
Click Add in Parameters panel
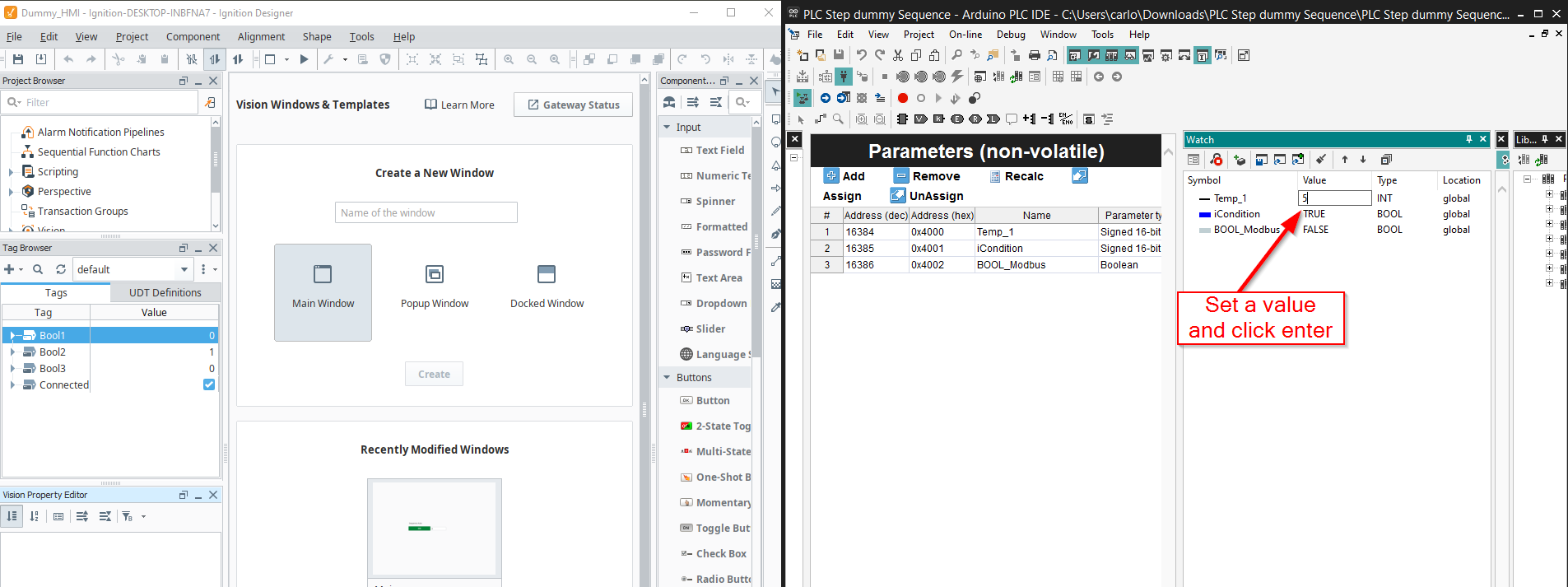tap(844, 176)
